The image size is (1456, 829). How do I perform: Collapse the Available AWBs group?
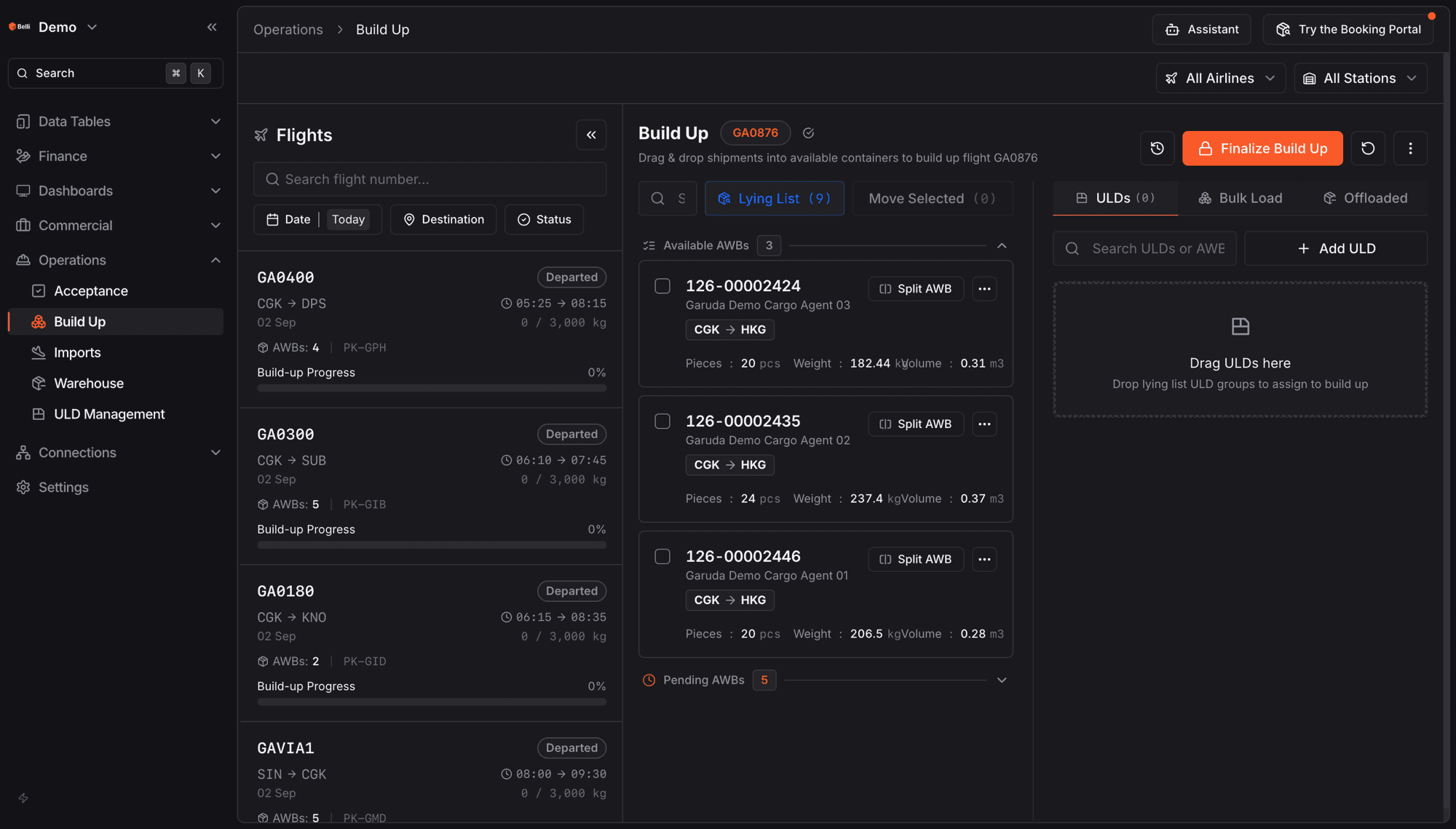(1002, 246)
